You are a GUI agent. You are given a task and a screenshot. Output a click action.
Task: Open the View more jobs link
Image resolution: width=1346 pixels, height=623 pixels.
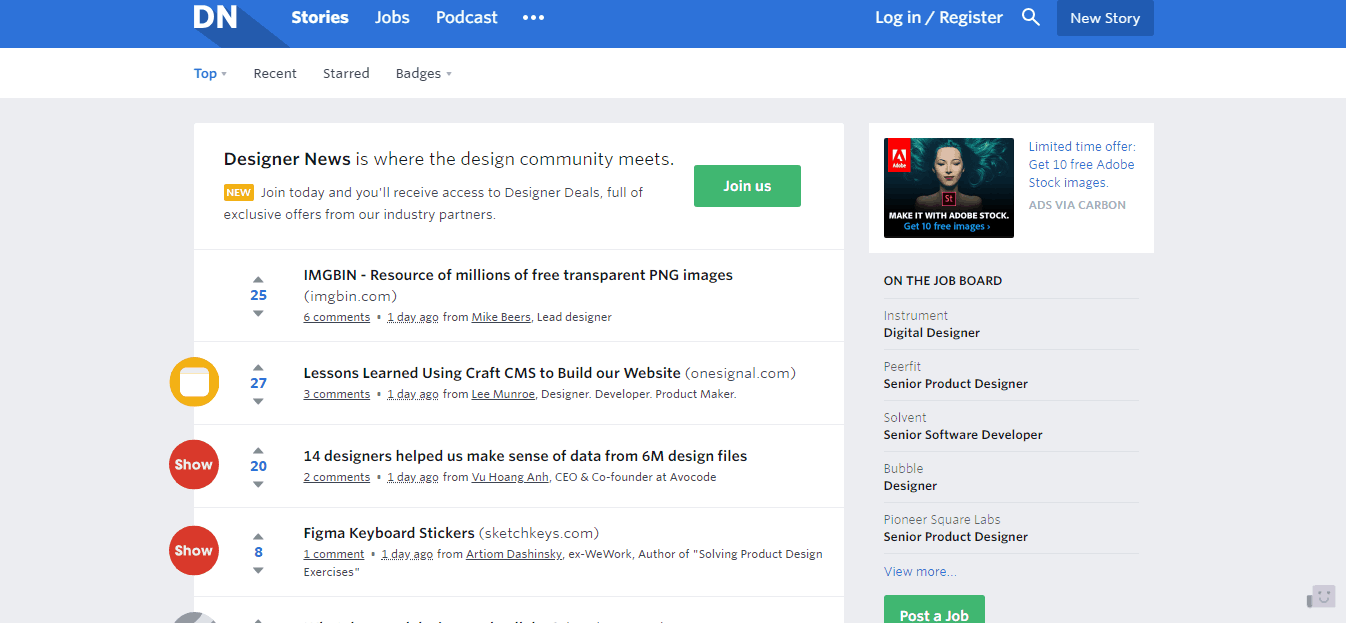pyautogui.click(x=920, y=571)
